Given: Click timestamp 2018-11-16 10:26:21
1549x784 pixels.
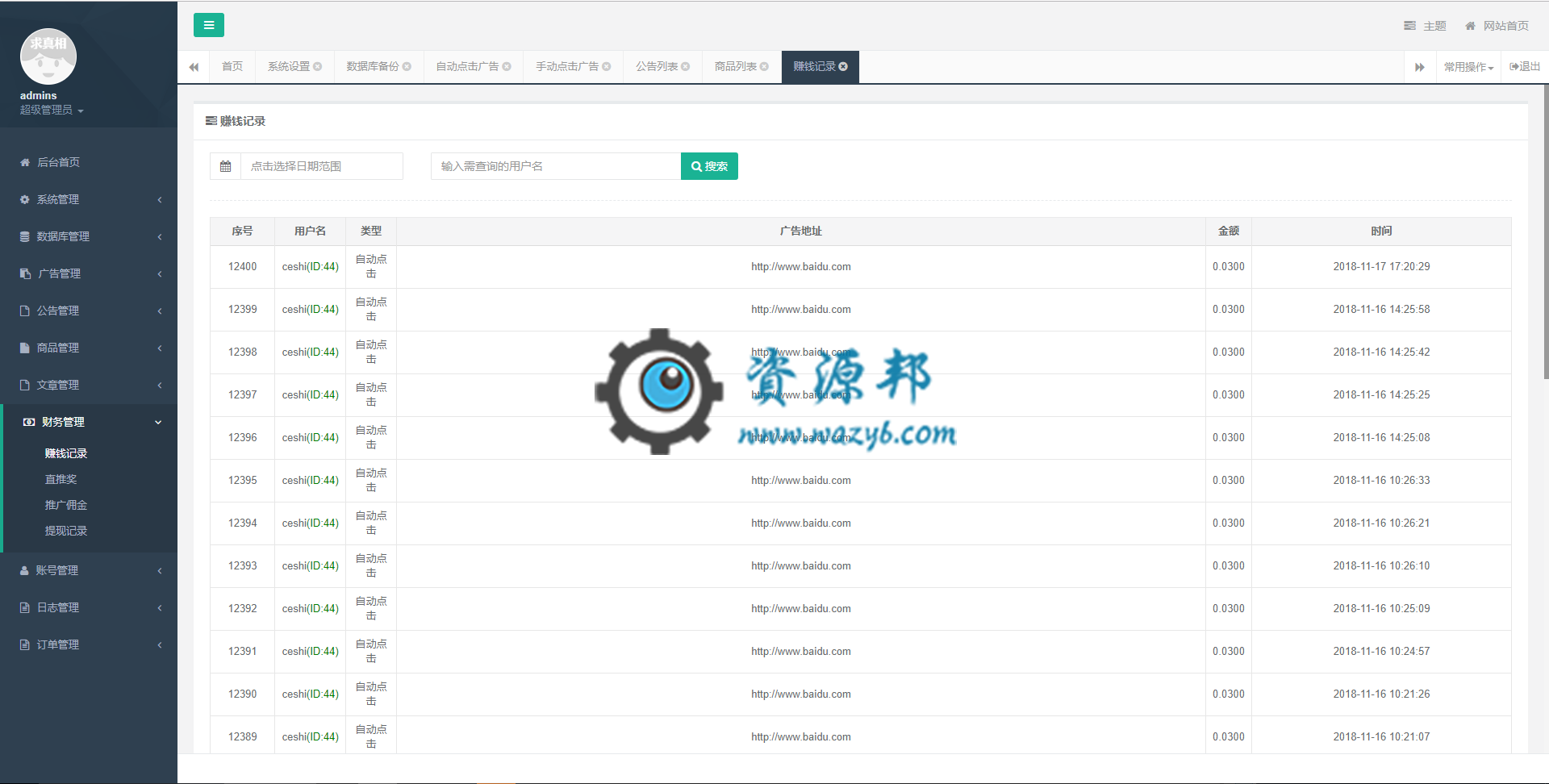Looking at the screenshot, I should click(x=1381, y=523).
